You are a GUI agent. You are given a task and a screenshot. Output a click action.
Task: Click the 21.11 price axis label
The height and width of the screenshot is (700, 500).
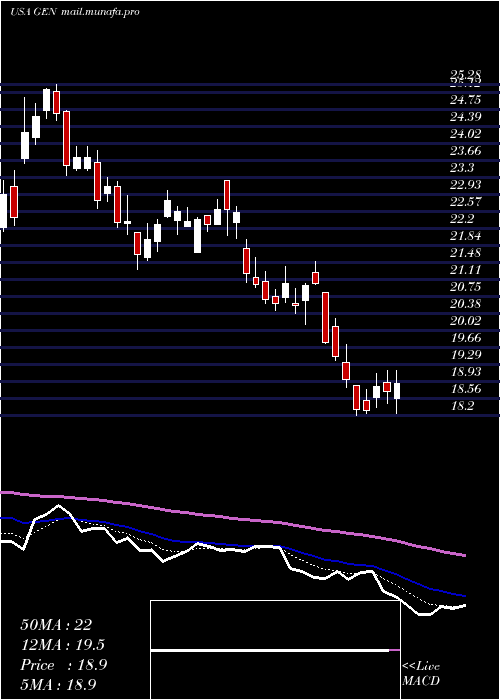(466, 270)
